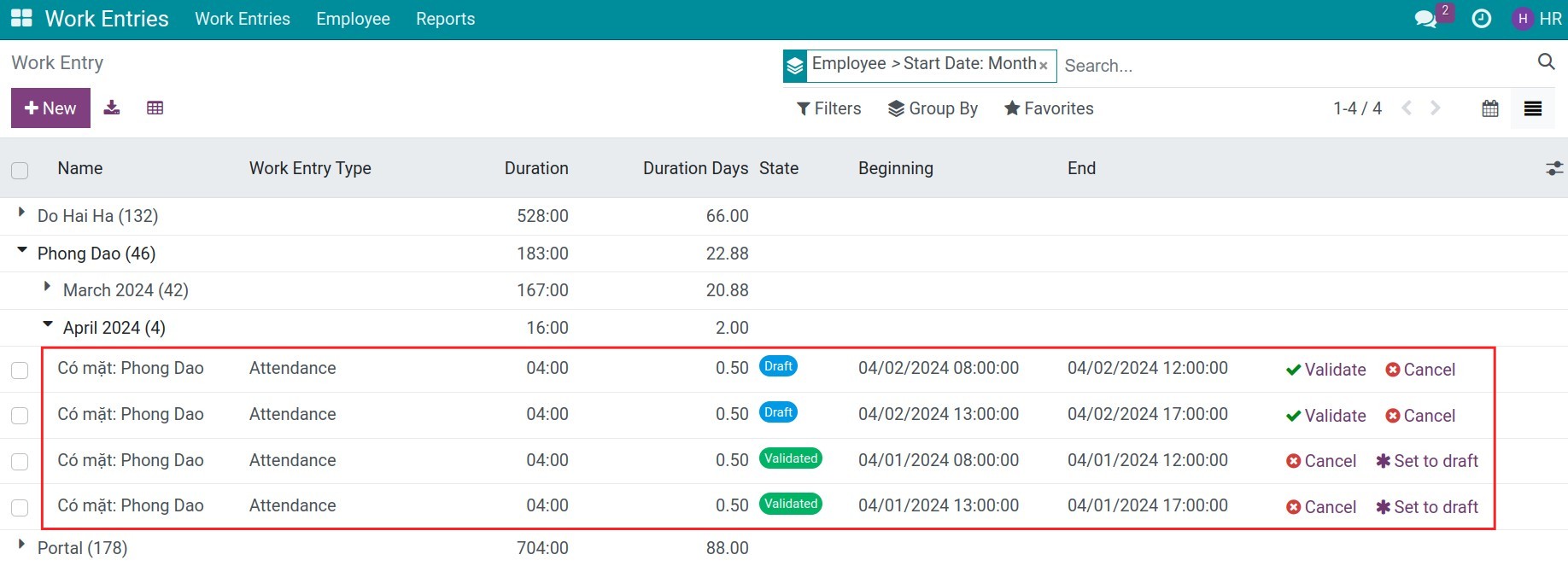The image size is (1568, 566).
Task: Open the Employee menu
Action: (353, 19)
